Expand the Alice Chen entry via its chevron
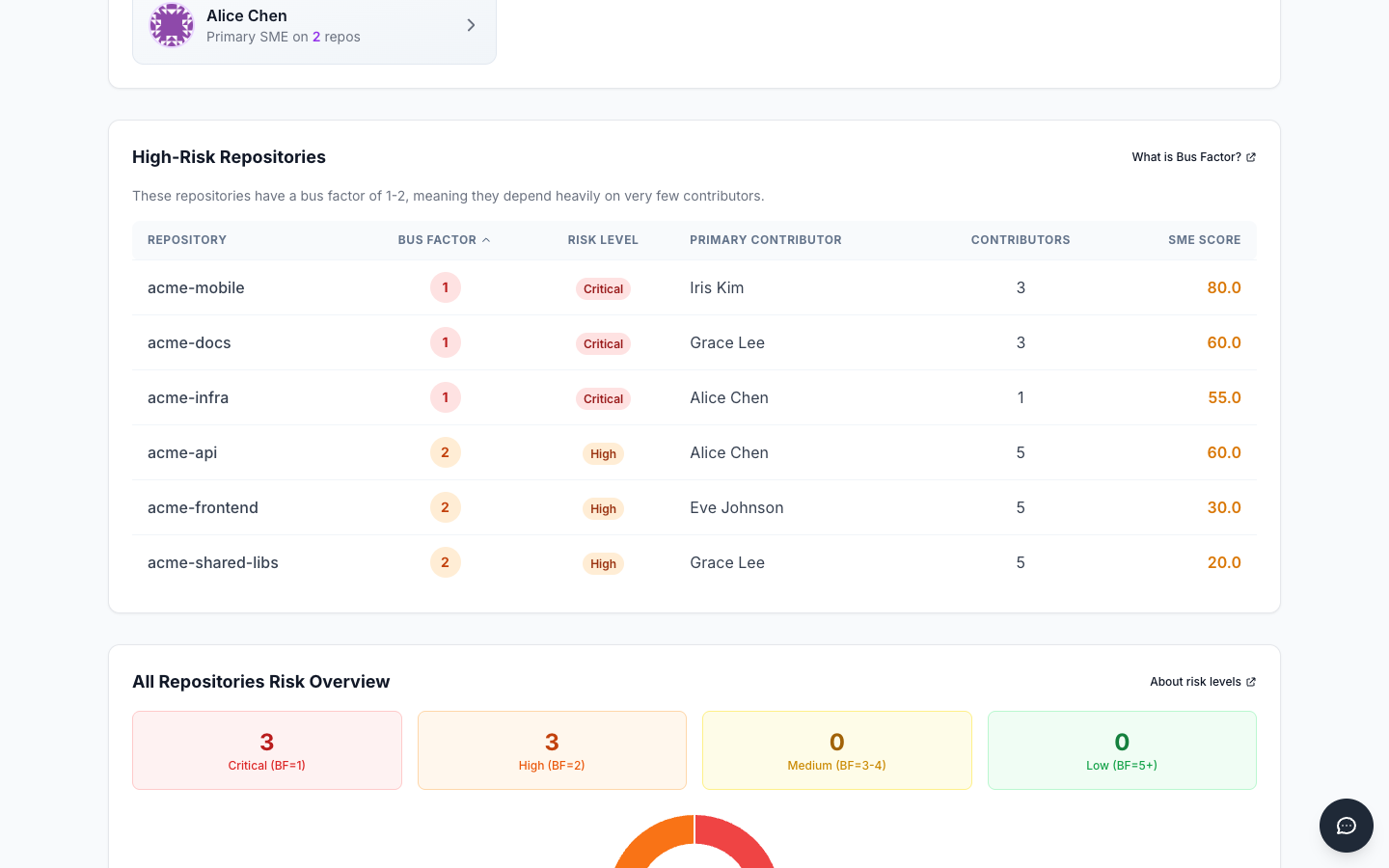 (x=471, y=25)
